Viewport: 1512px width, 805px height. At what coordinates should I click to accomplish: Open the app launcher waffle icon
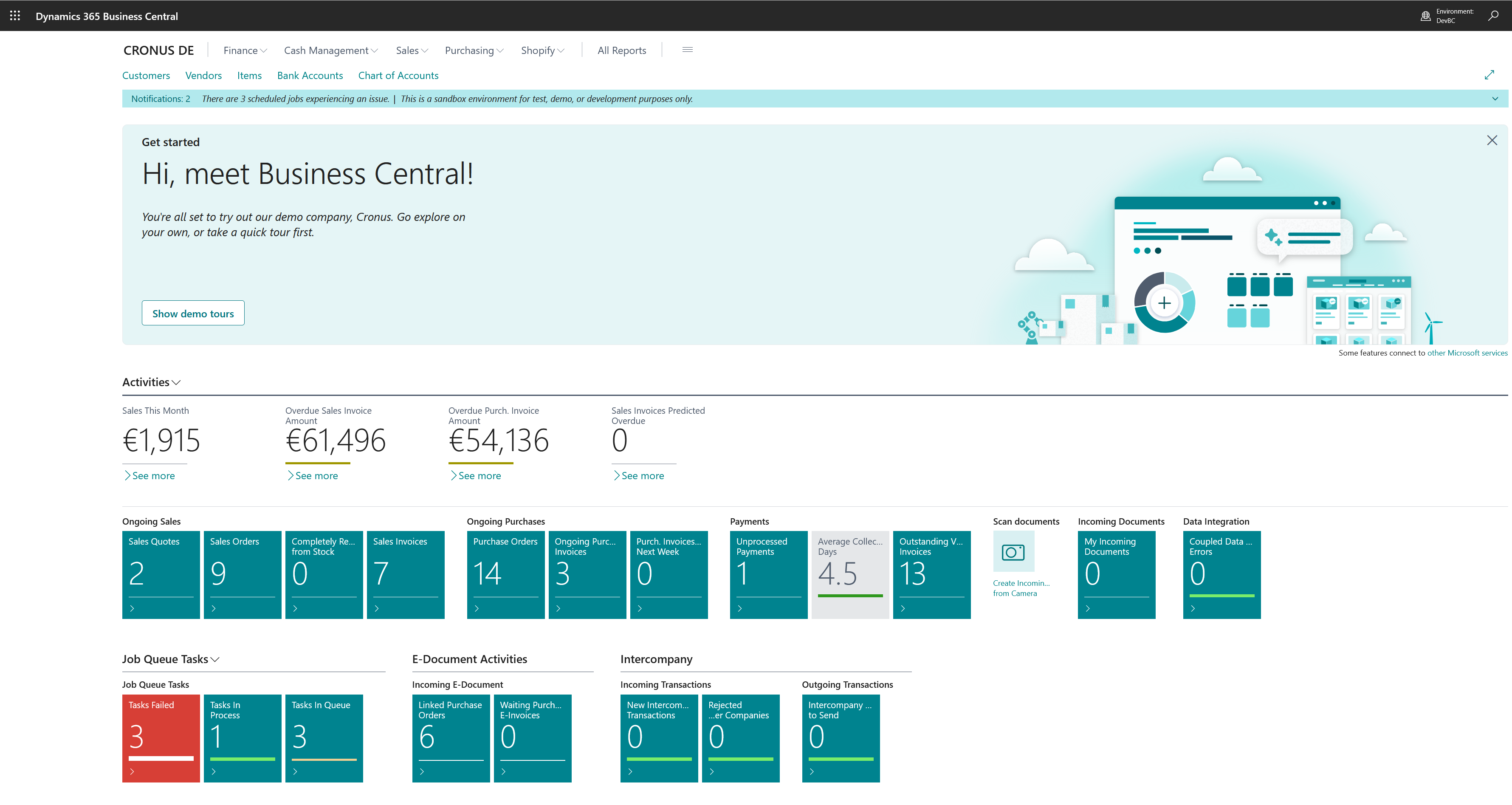15,16
